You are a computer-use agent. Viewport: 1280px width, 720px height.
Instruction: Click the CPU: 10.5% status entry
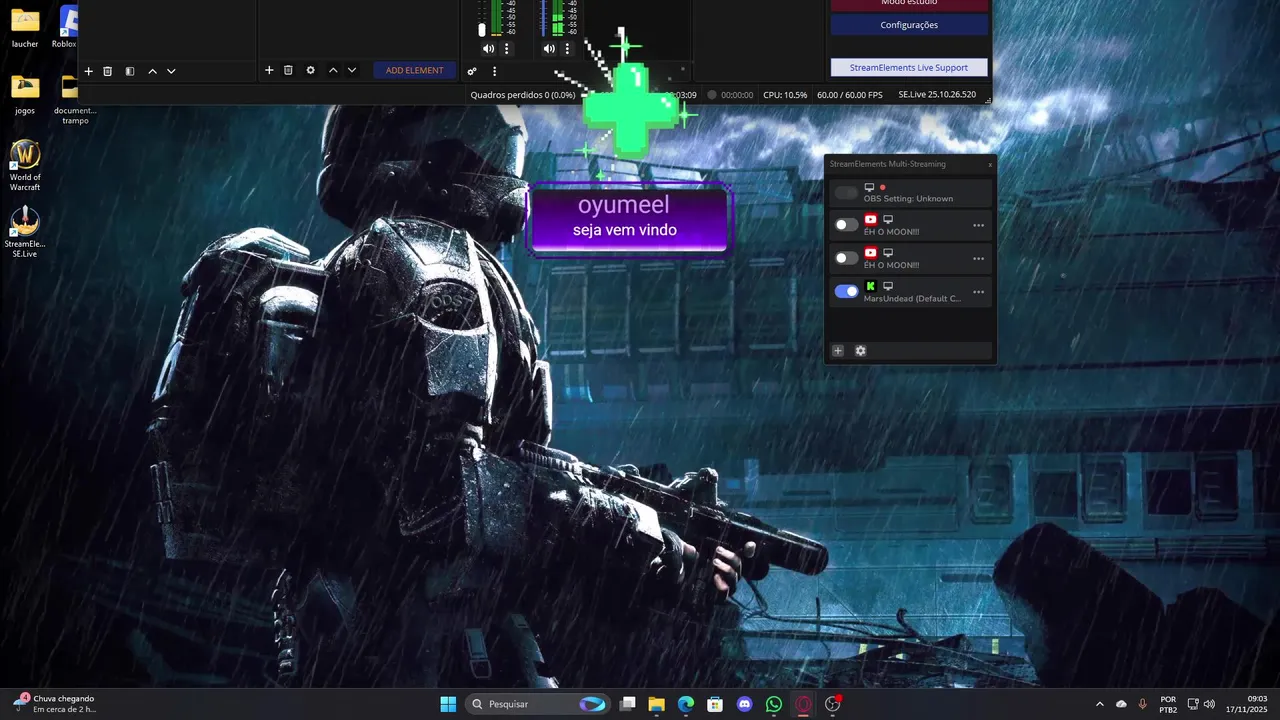click(x=785, y=95)
